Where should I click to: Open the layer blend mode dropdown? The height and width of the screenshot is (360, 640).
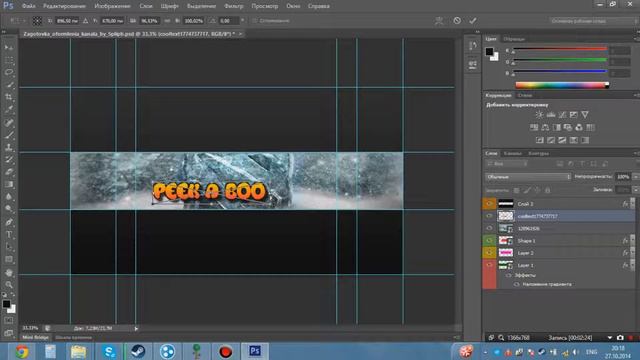point(528,177)
